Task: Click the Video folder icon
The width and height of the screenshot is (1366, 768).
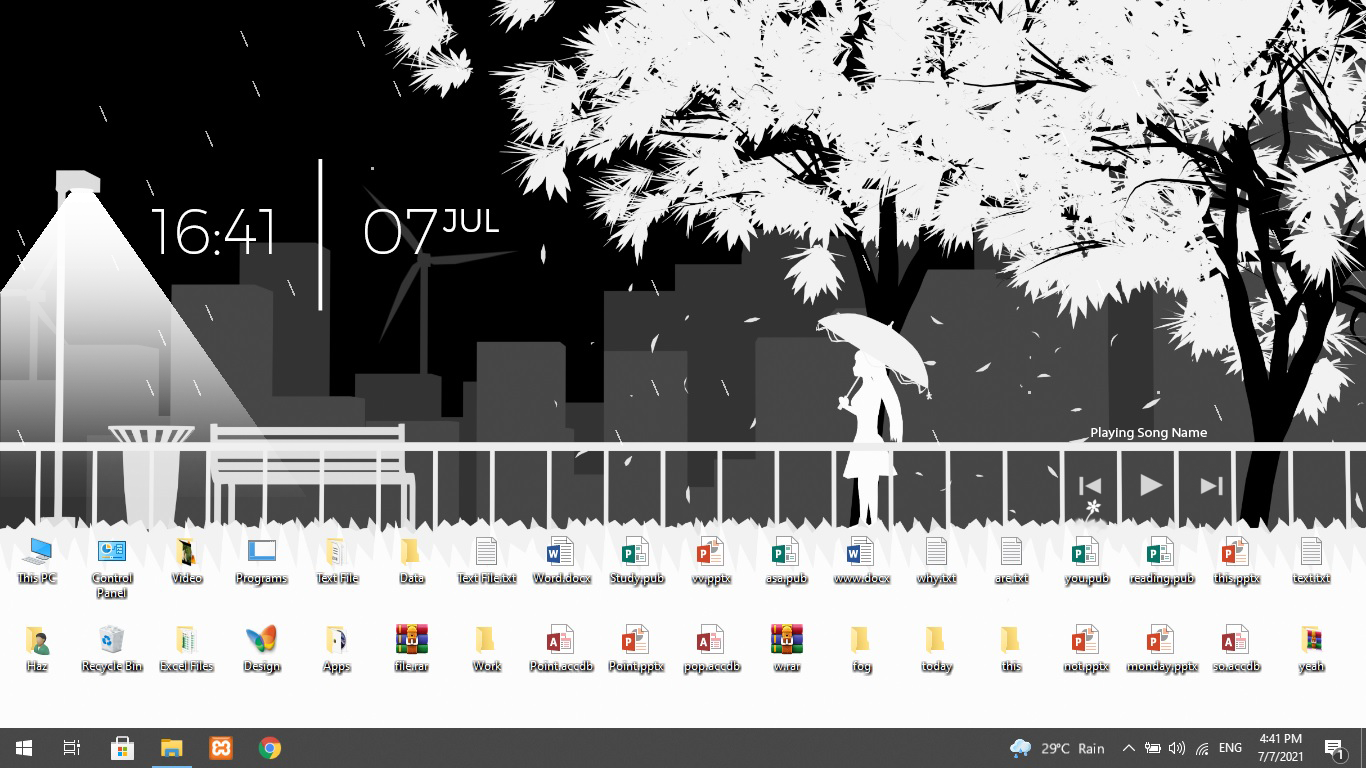Action: click(187, 560)
